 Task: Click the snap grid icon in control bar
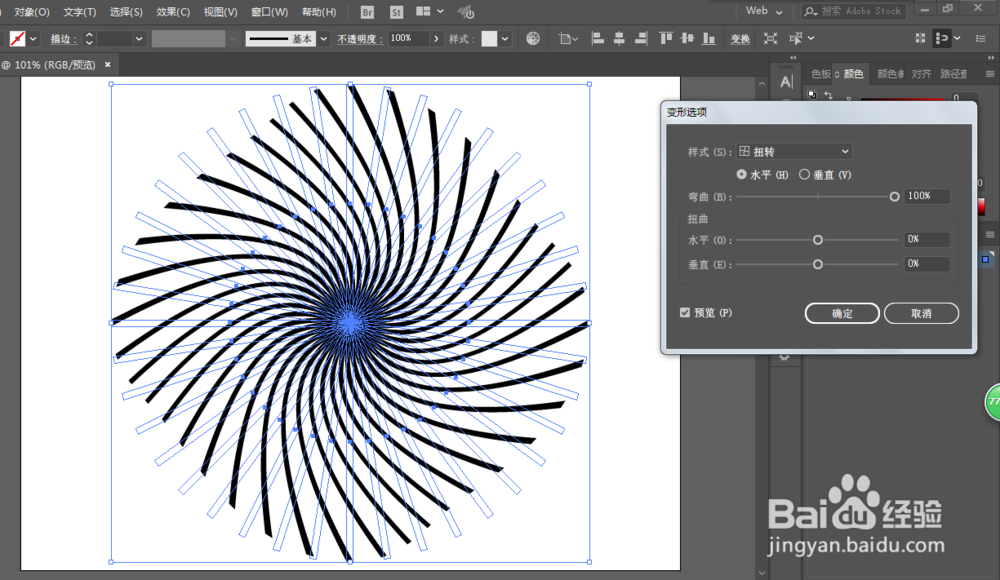(x=920, y=38)
